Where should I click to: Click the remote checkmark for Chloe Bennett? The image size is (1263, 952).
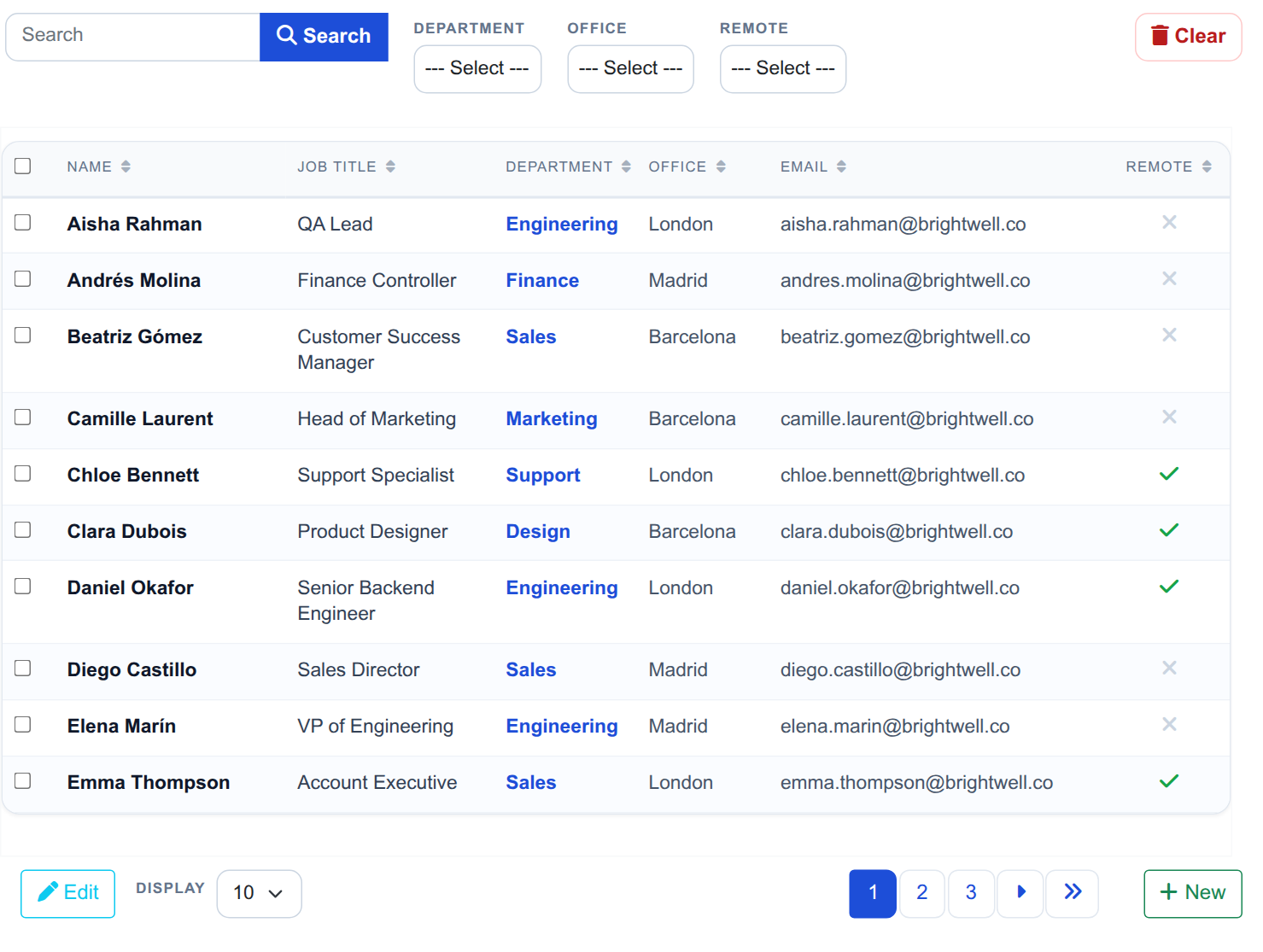1169,474
